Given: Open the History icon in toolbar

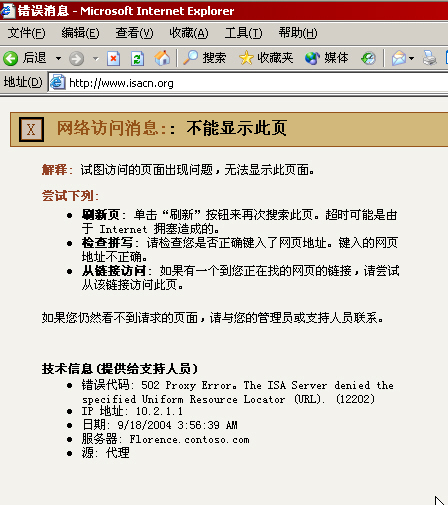Looking at the screenshot, I should click(x=368, y=59).
